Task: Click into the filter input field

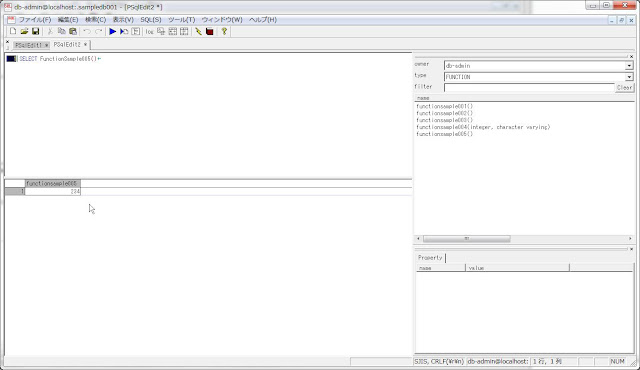Action: point(529,87)
